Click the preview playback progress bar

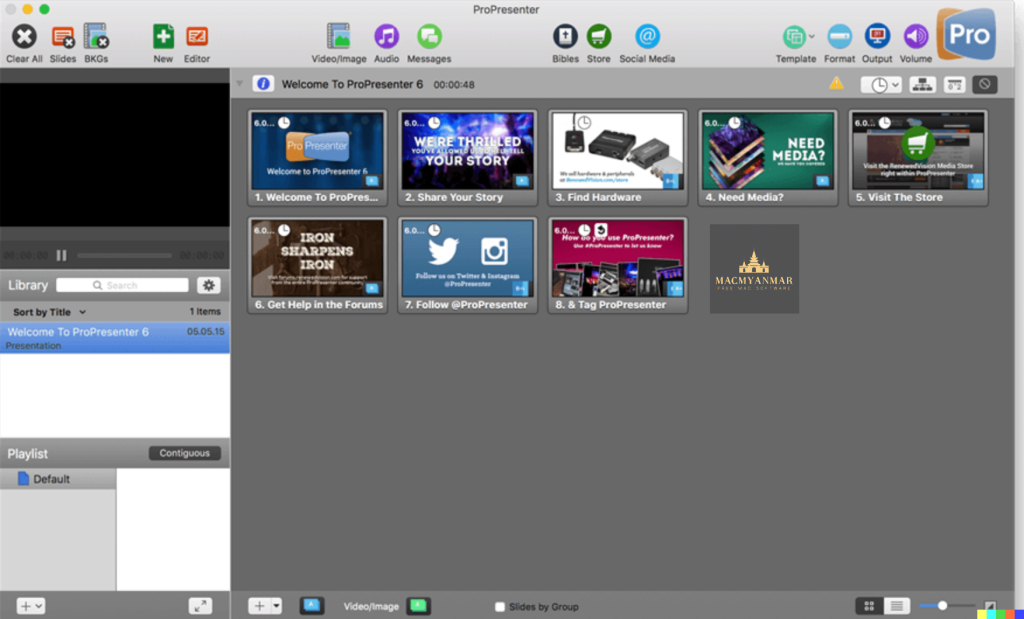coord(124,255)
